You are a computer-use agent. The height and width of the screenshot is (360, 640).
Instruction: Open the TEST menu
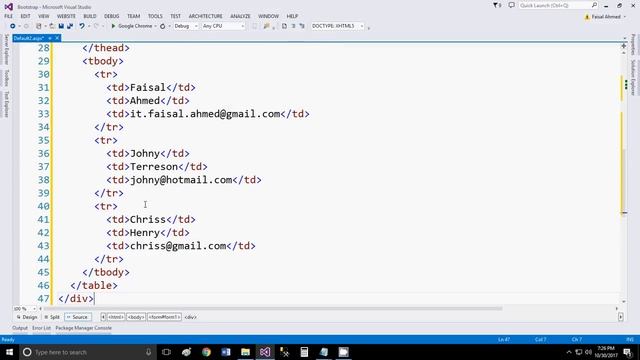pos(176,16)
